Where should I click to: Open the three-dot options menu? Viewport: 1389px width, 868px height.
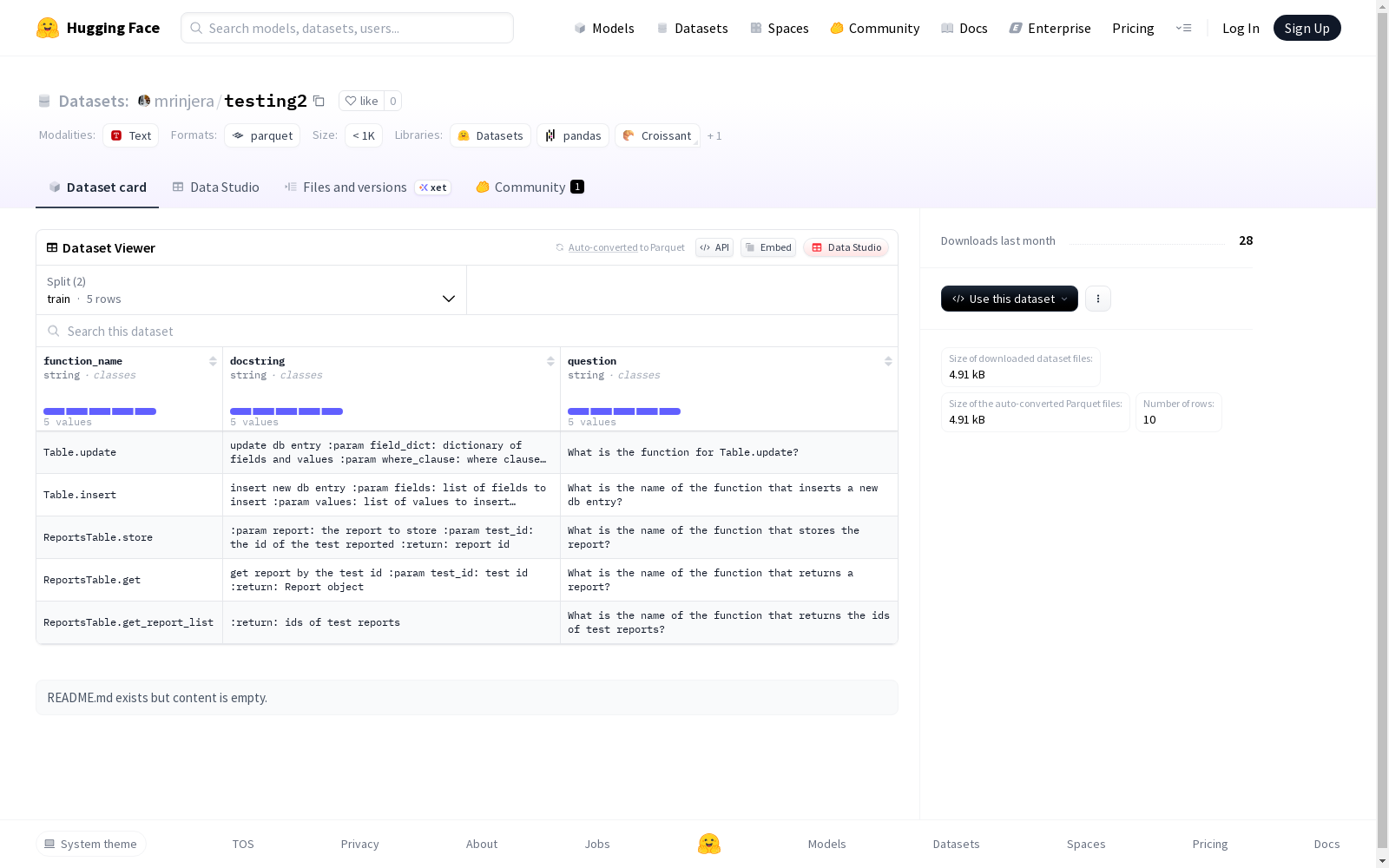click(x=1098, y=299)
